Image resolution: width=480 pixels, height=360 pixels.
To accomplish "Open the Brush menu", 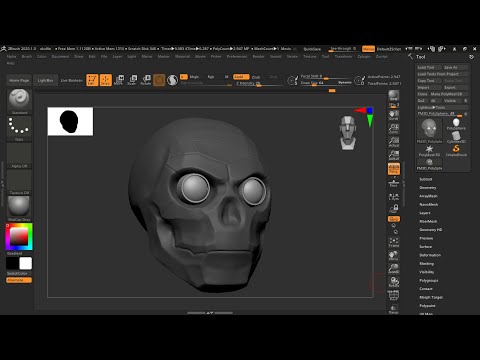I will pos(27,57).
